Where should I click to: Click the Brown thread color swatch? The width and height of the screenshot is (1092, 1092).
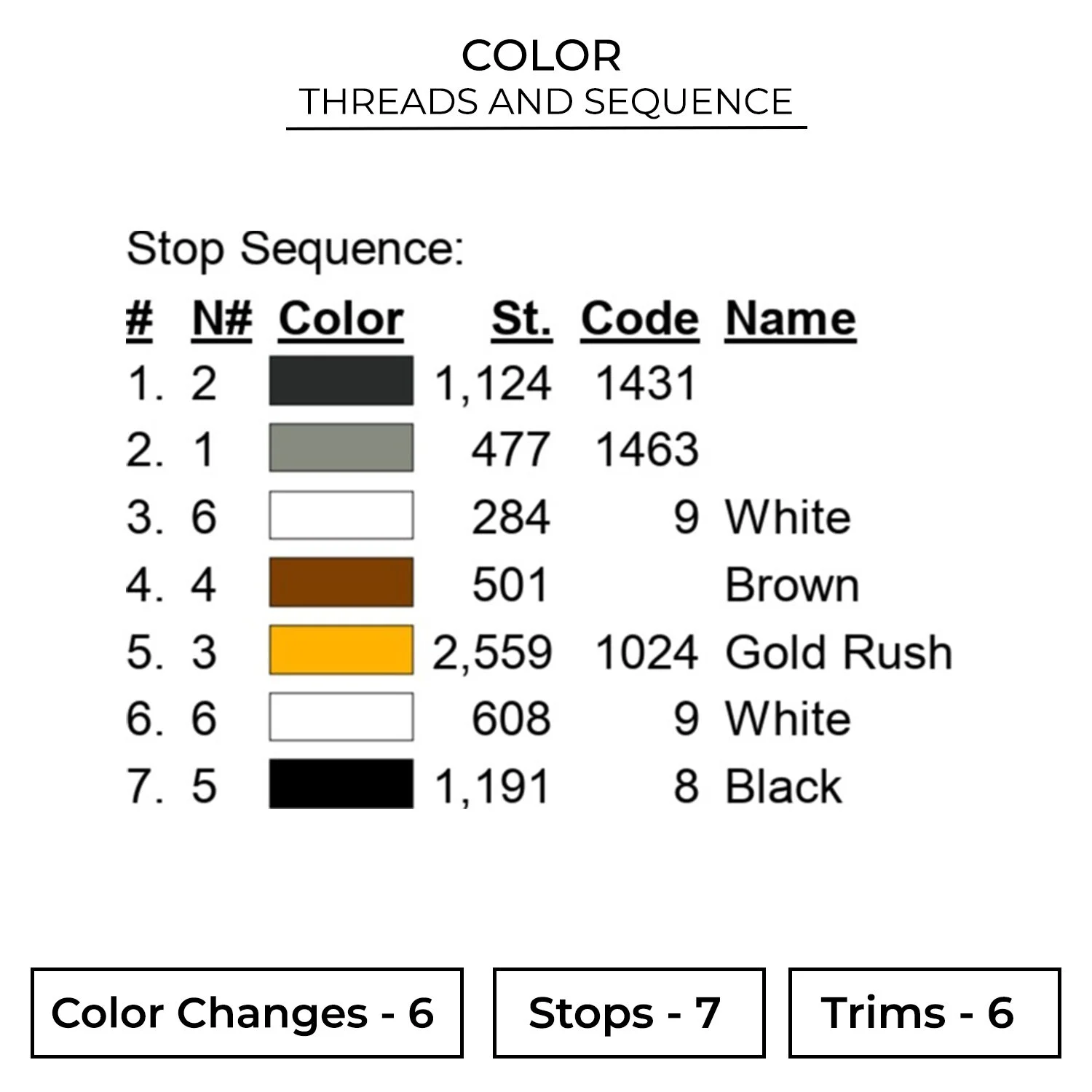341,582
